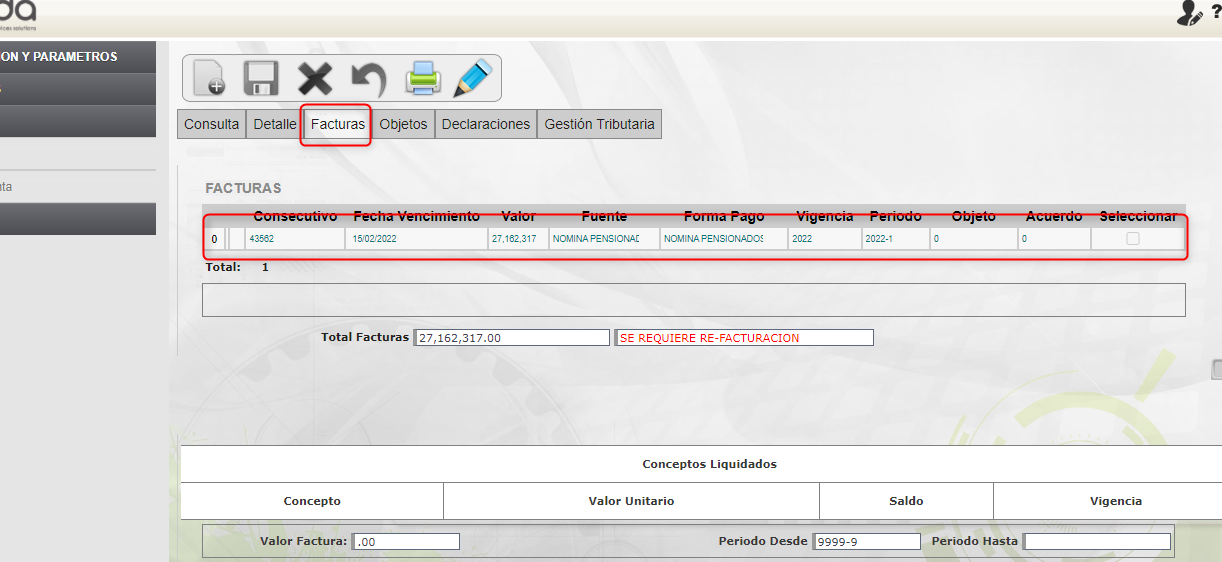Click the user profile icon

1189,13
